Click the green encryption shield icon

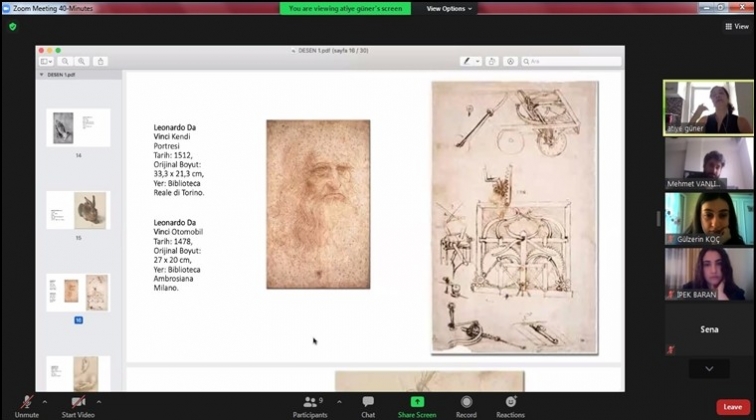tap(13, 26)
